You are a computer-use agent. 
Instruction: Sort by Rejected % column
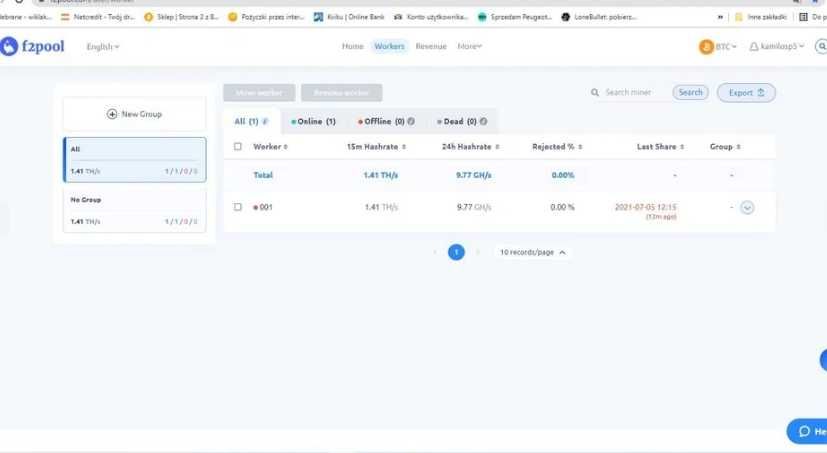coord(557,147)
